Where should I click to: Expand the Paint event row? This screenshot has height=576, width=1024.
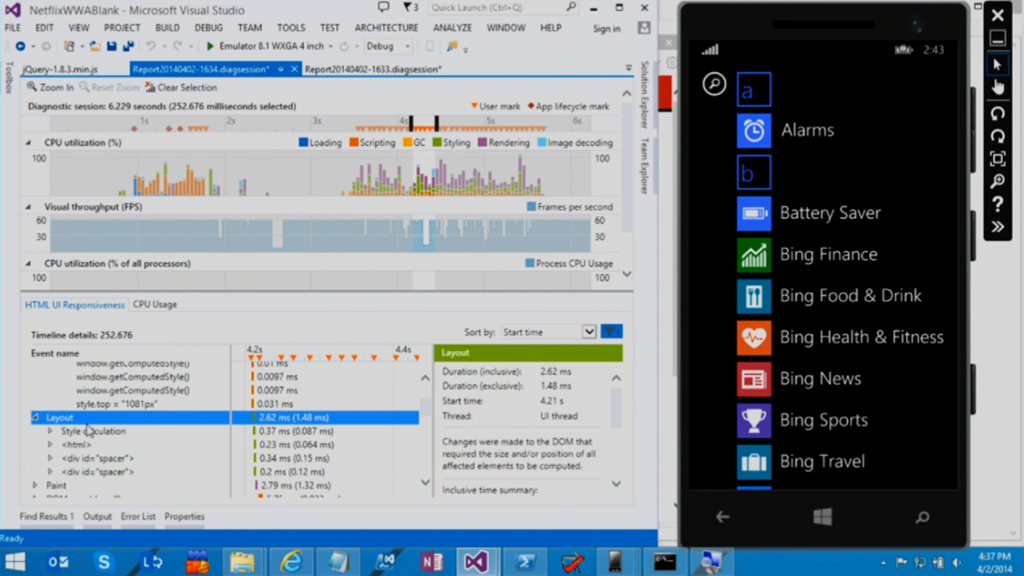tap(35, 485)
